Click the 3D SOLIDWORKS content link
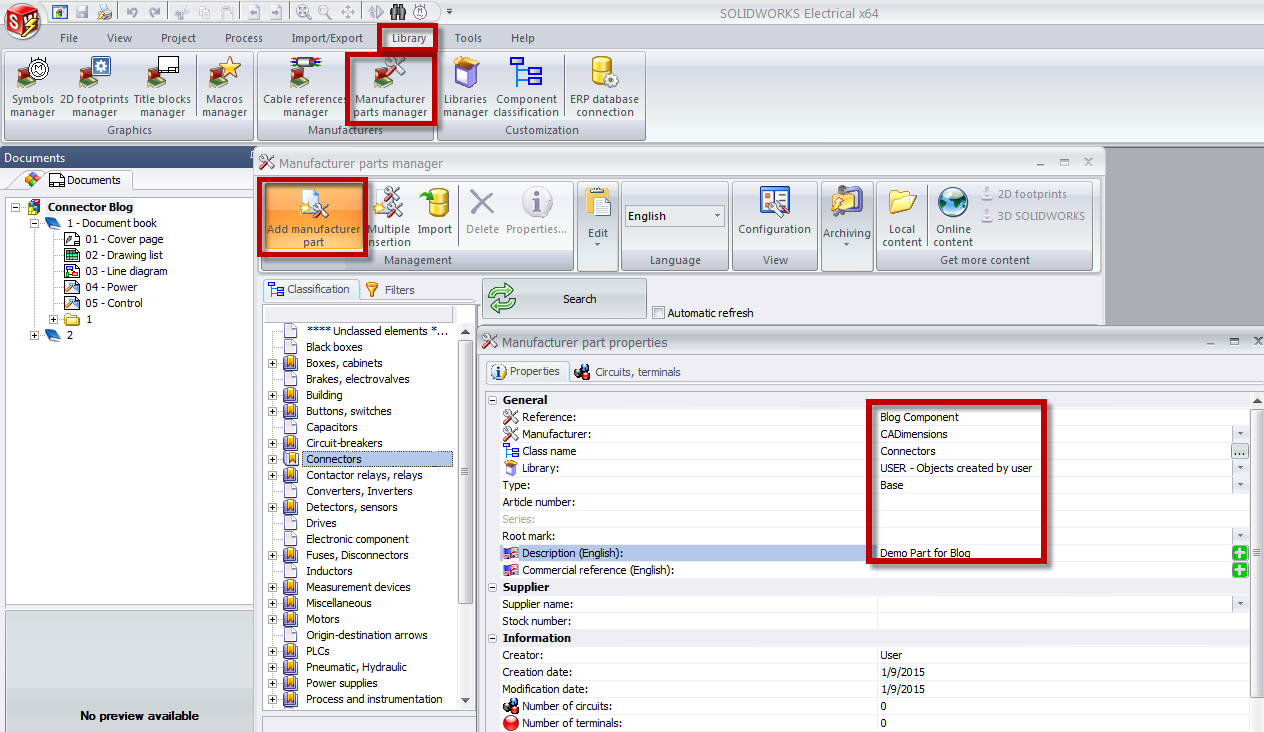The width and height of the screenshot is (1264, 732). click(x=1033, y=215)
